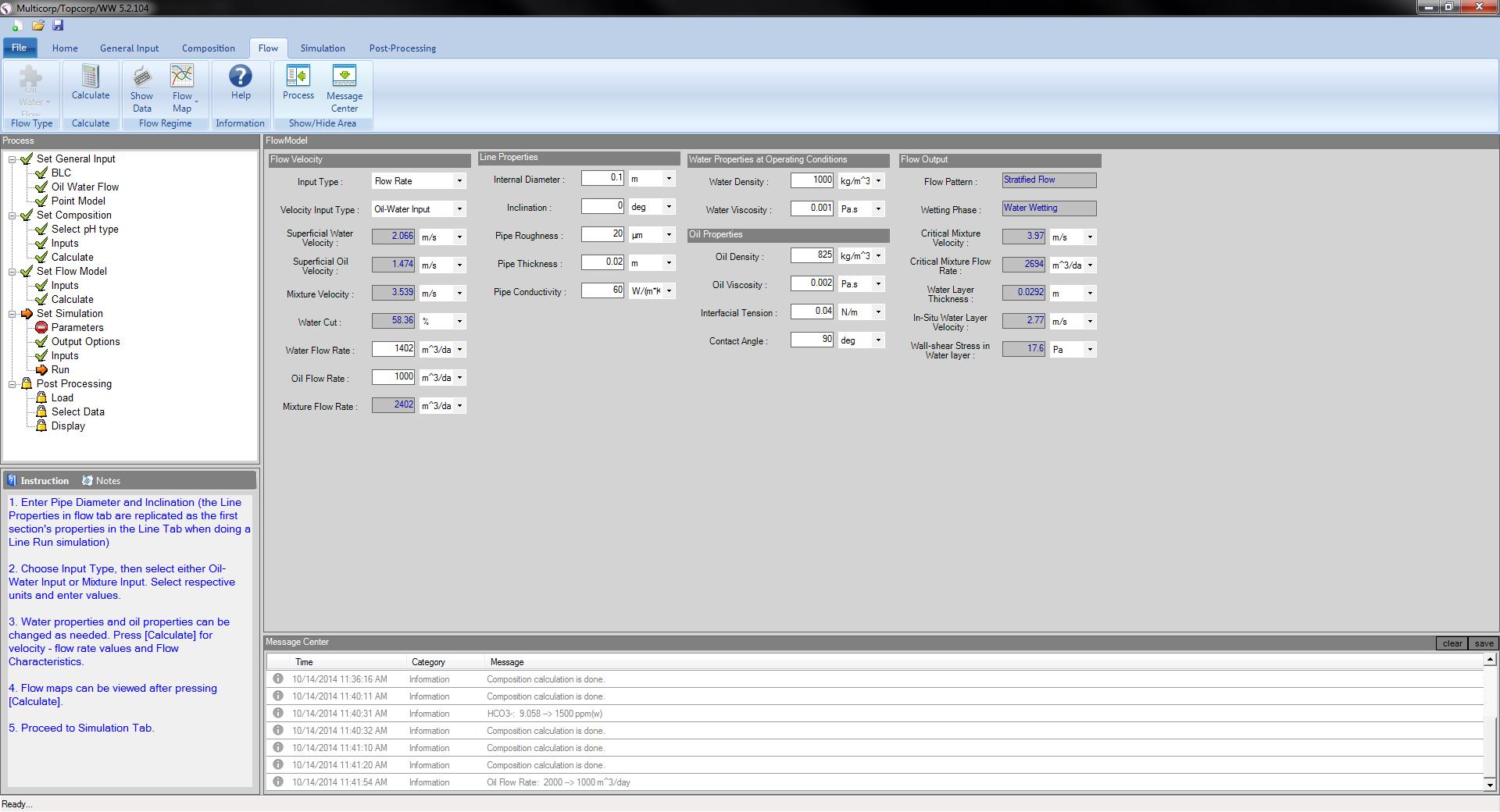Select Parameters under Set Simulation
Image resolution: width=1500 pixels, height=812 pixels.
point(77,328)
